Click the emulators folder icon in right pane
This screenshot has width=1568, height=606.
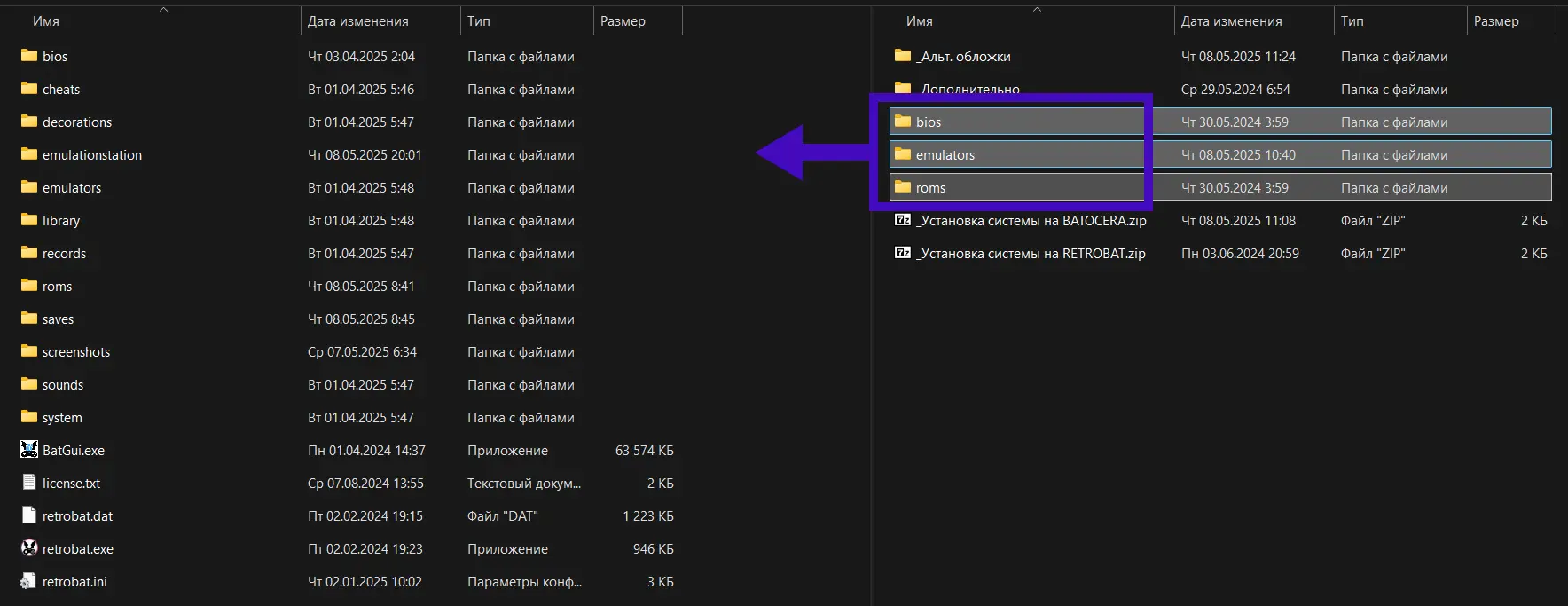click(x=903, y=154)
